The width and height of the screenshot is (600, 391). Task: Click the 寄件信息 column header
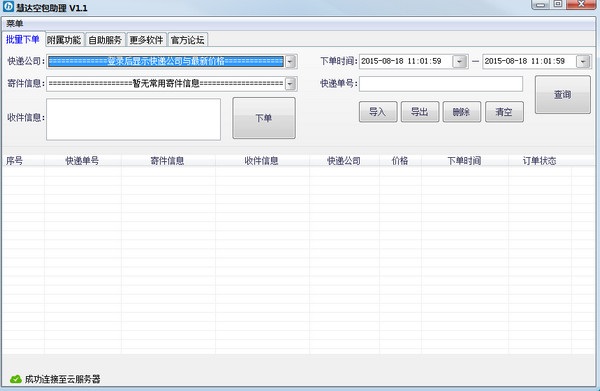pos(168,161)
